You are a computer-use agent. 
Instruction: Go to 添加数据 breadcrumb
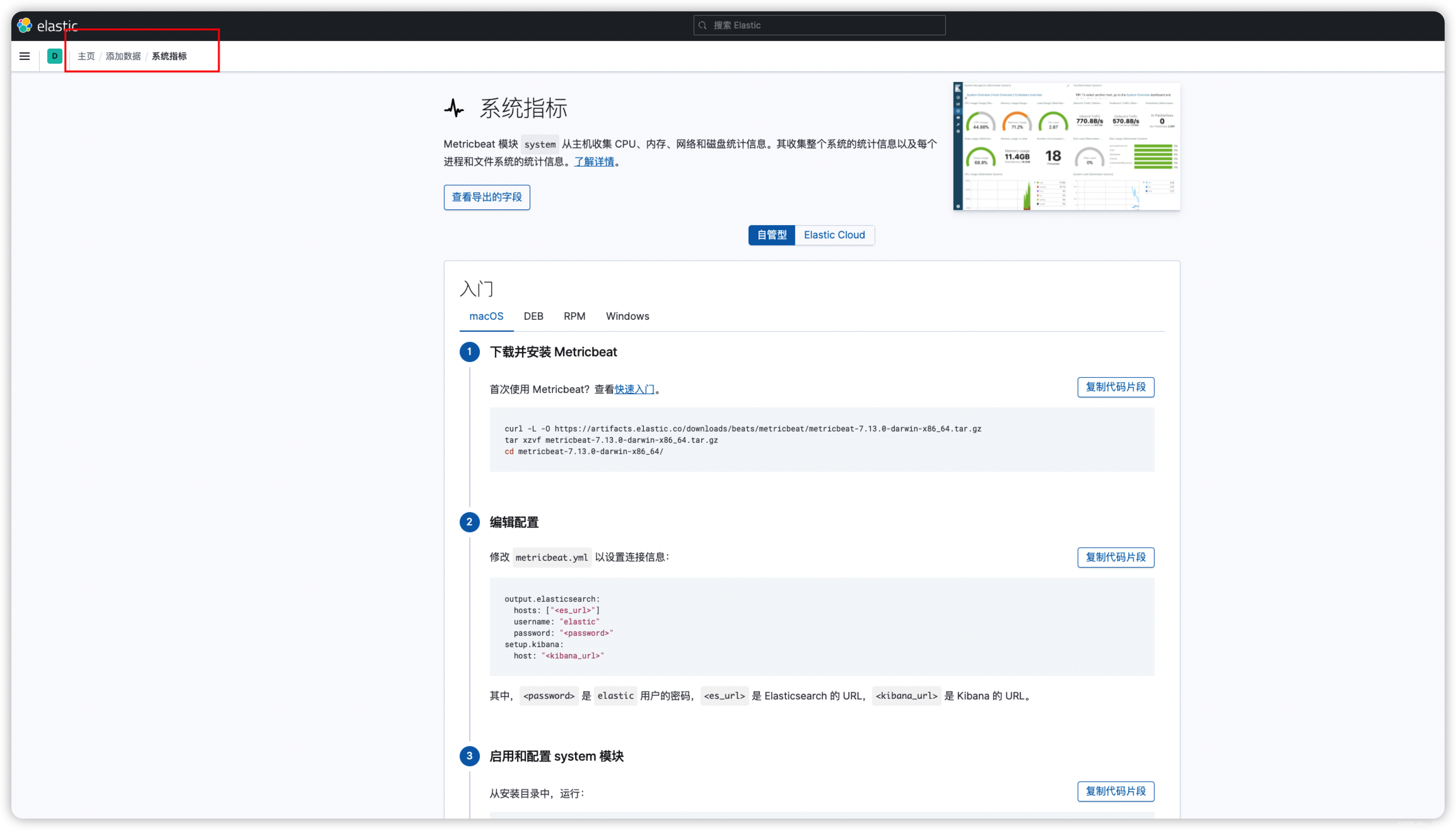[x=123, y=56]
